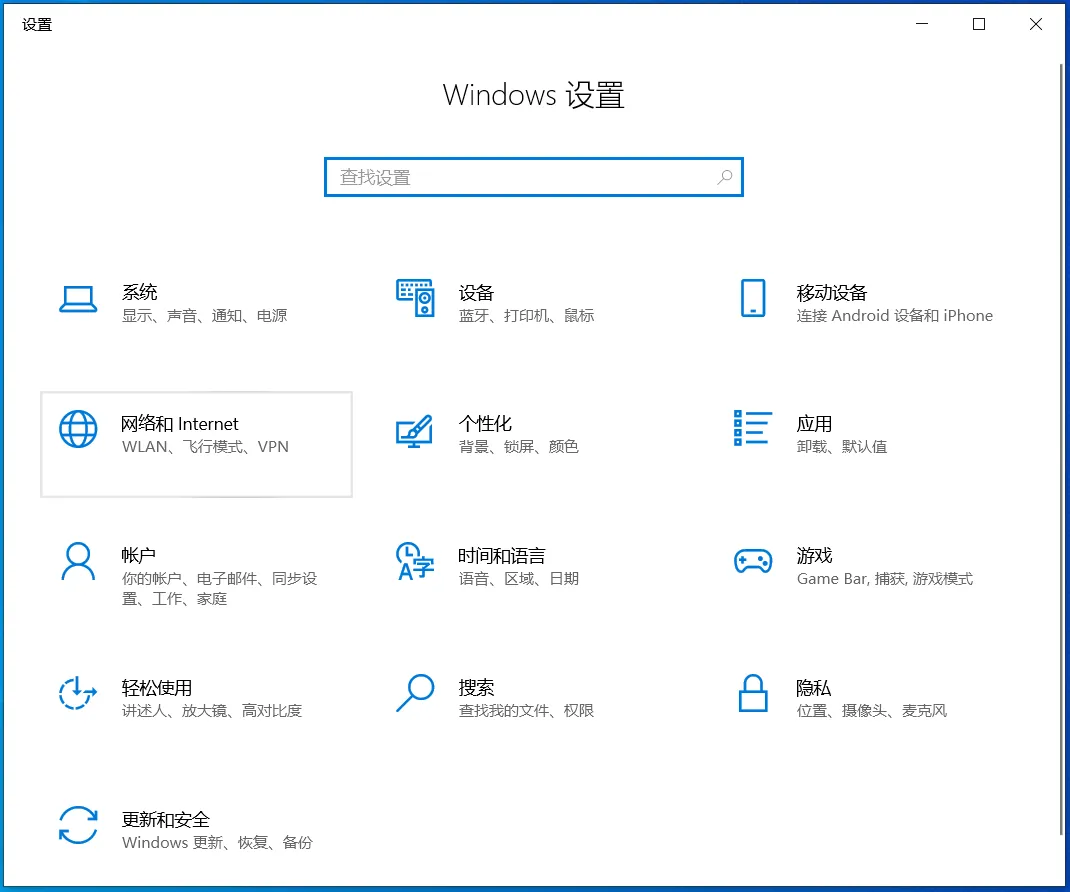1070x892 pixels.
Task: Click text Game Bar, 捕获, 游戏模式
Action: (885, 579)
